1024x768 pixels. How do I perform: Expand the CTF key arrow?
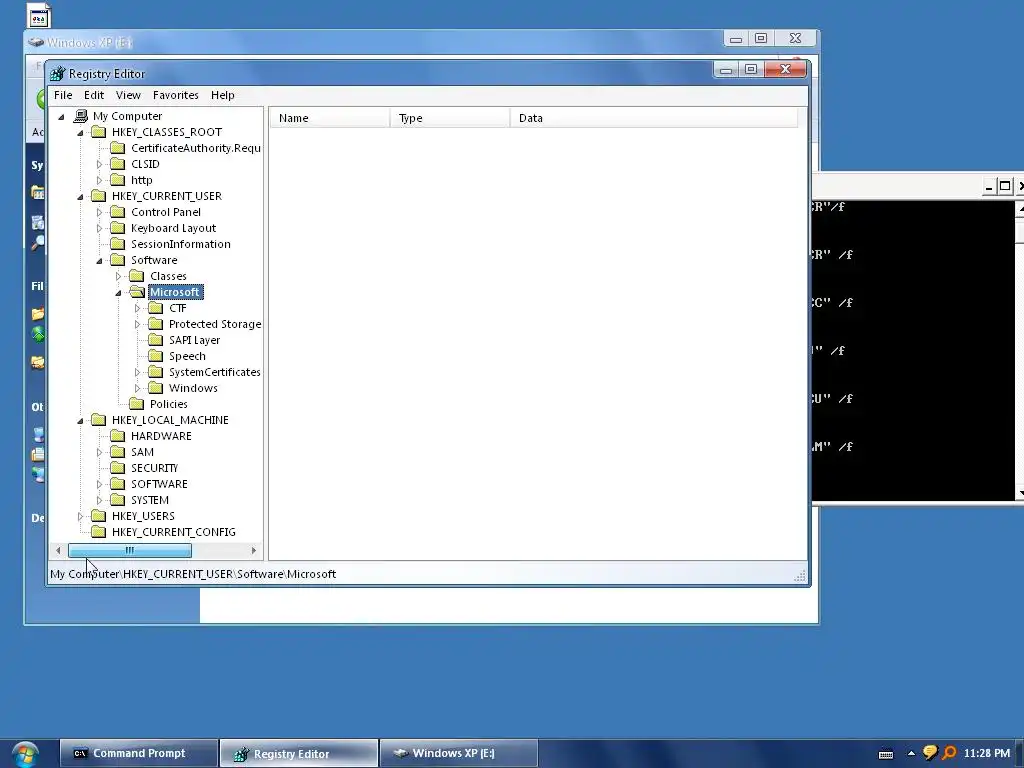pos(137,308)
